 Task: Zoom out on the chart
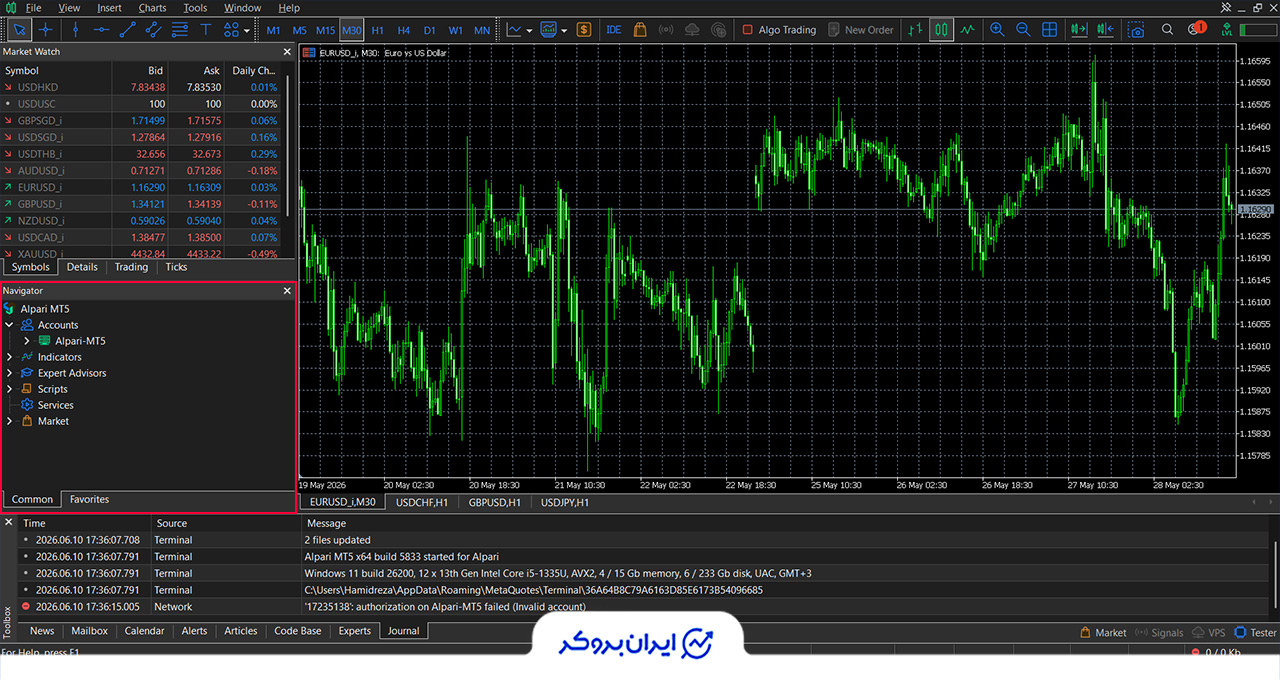coord(1023,30)
